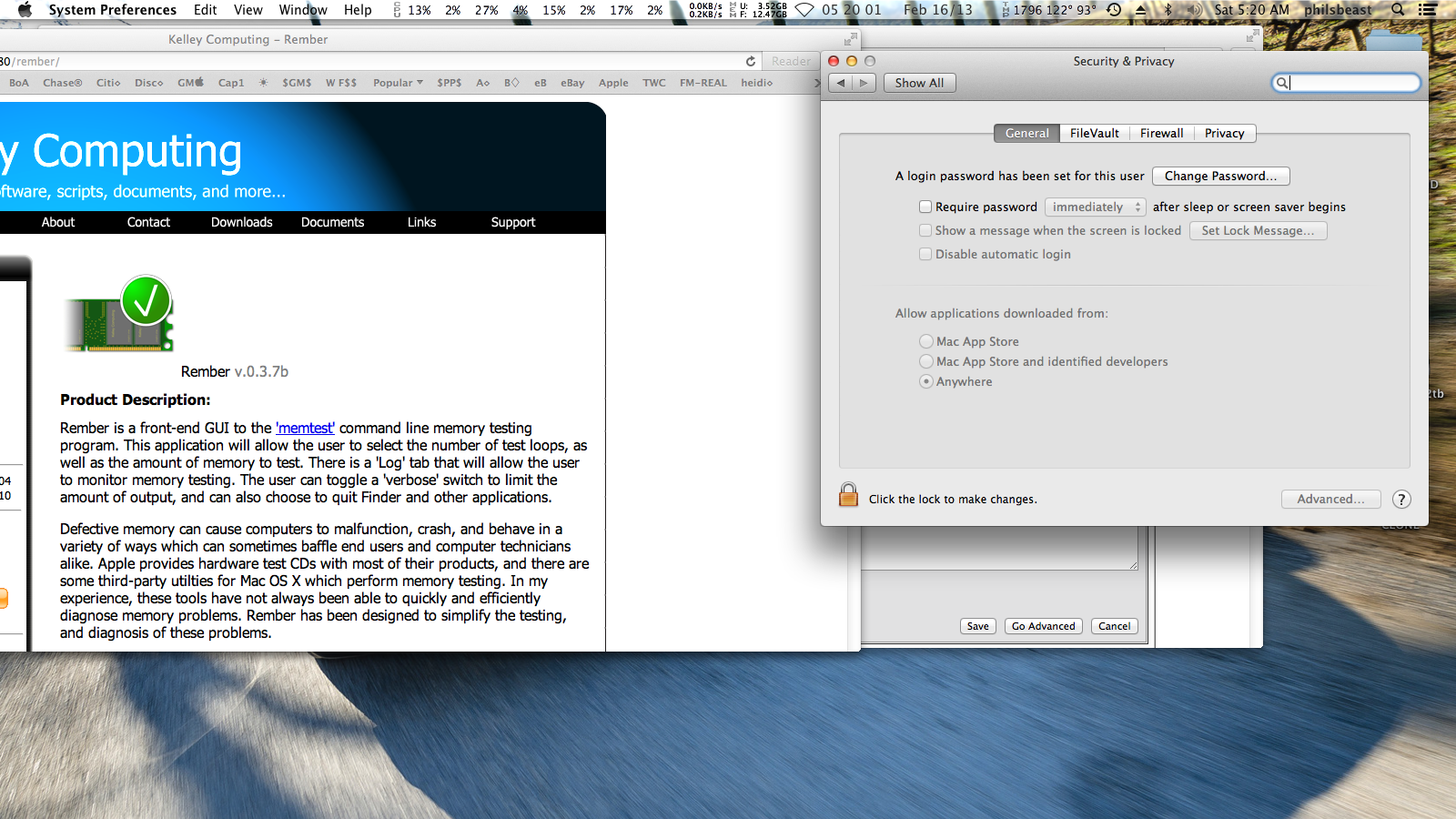This screenshot has width=1456, height=819.
Task: Click Show All in Security & Privacy
Action: (x=919, y=83)
